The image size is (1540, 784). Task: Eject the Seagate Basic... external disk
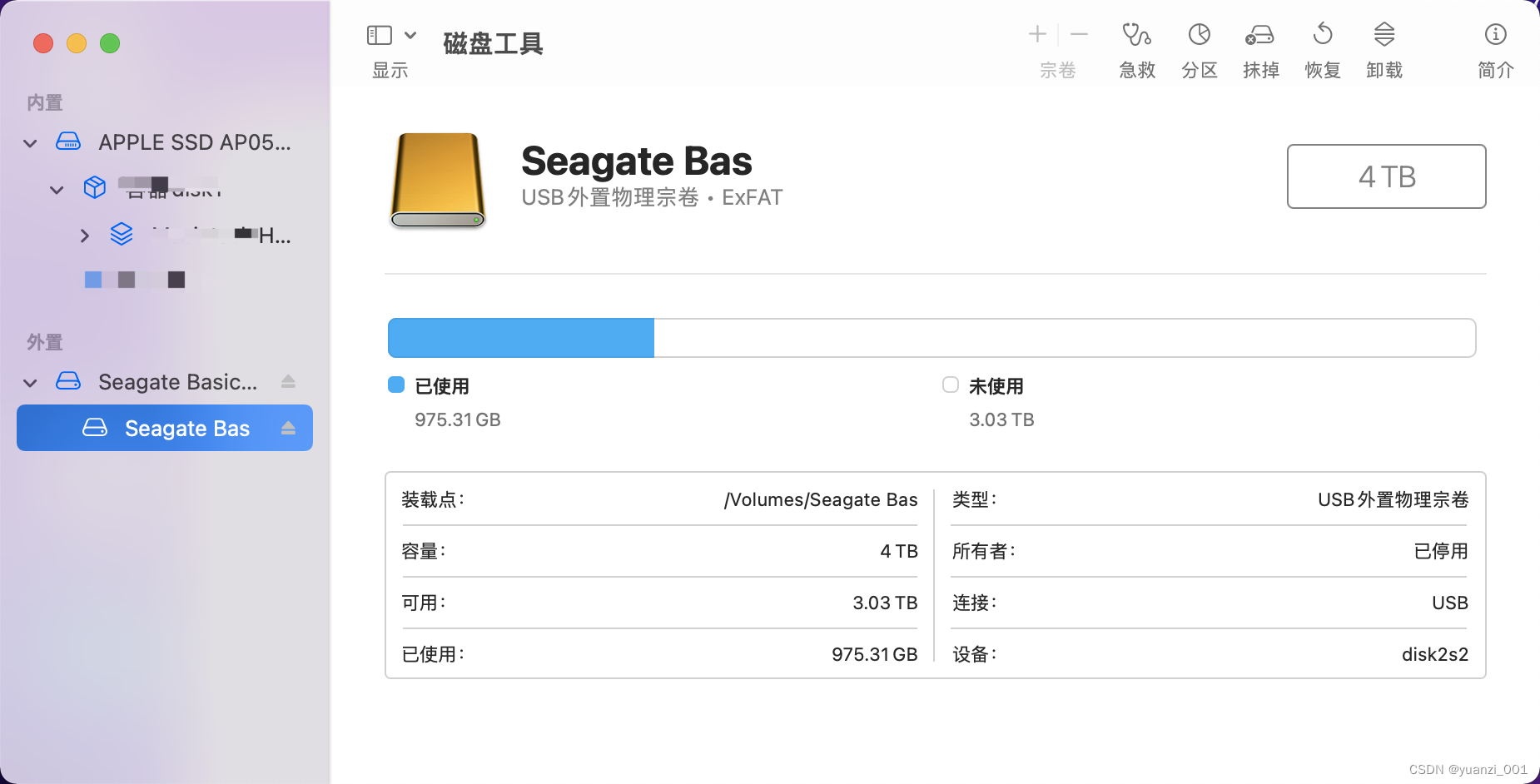288,381
